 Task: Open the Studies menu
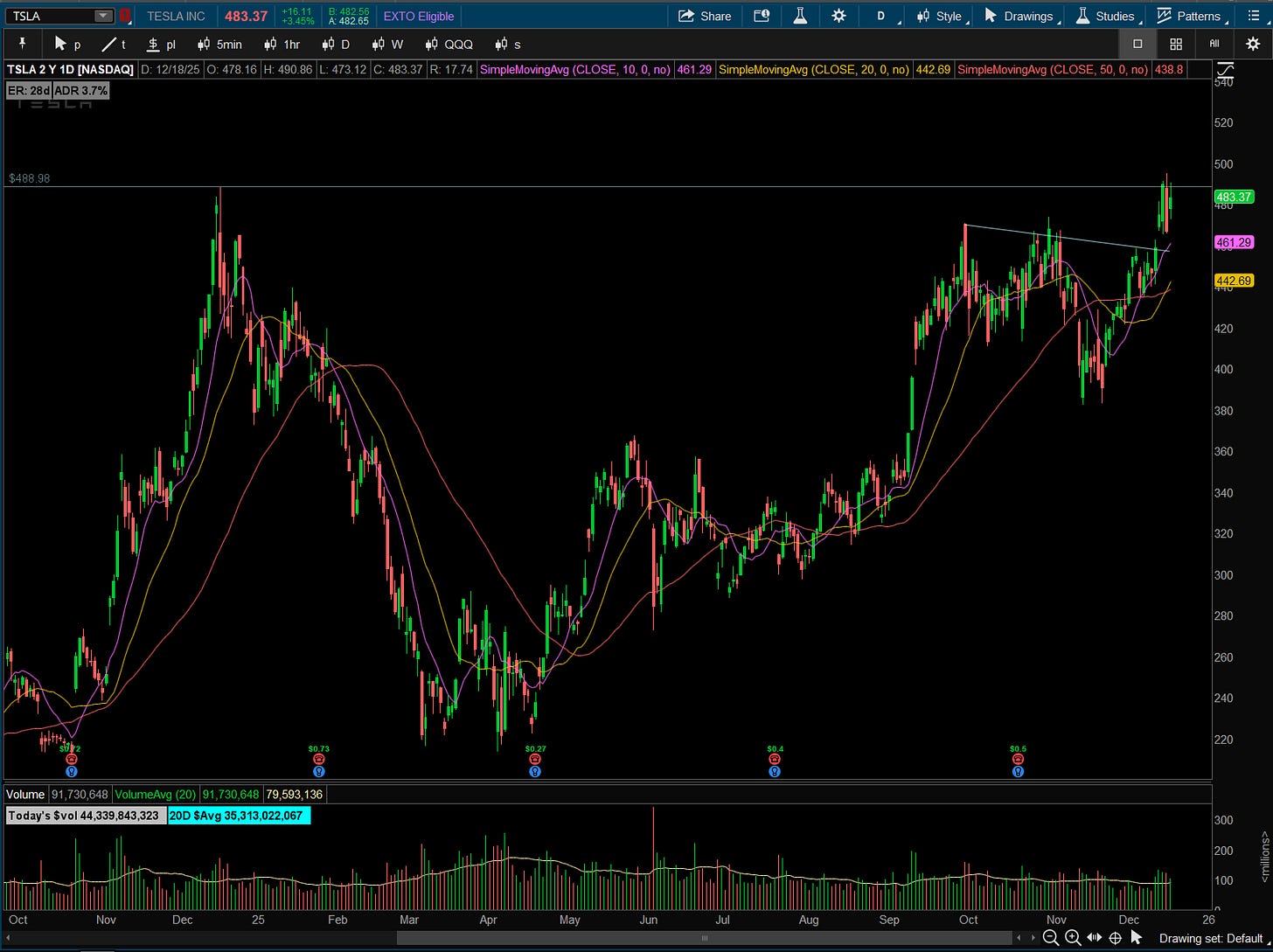coord(1107,16)
